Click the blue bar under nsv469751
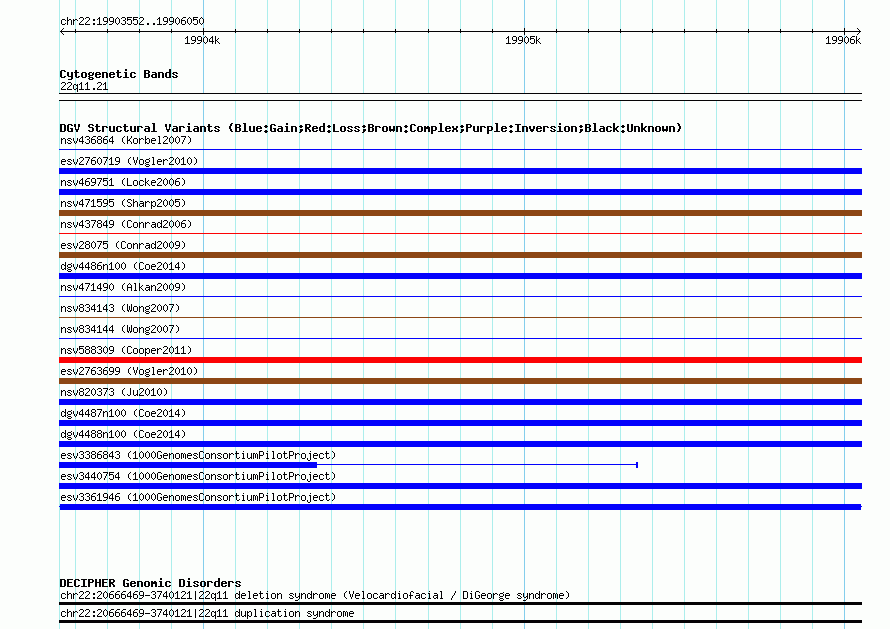The width and height of the screenshot is (890, 629). 460,192
